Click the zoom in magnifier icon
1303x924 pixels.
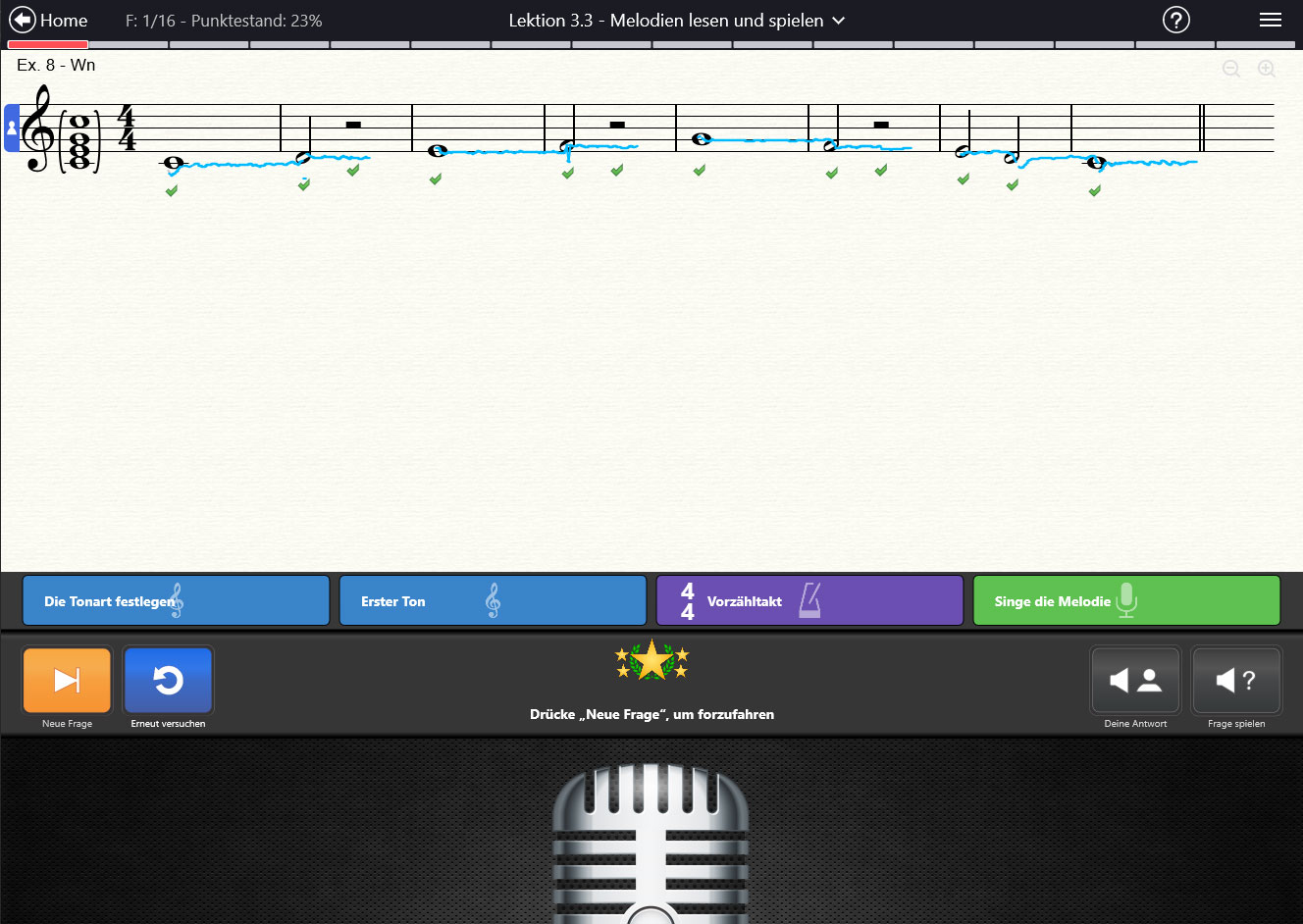tap(1267, 69)
